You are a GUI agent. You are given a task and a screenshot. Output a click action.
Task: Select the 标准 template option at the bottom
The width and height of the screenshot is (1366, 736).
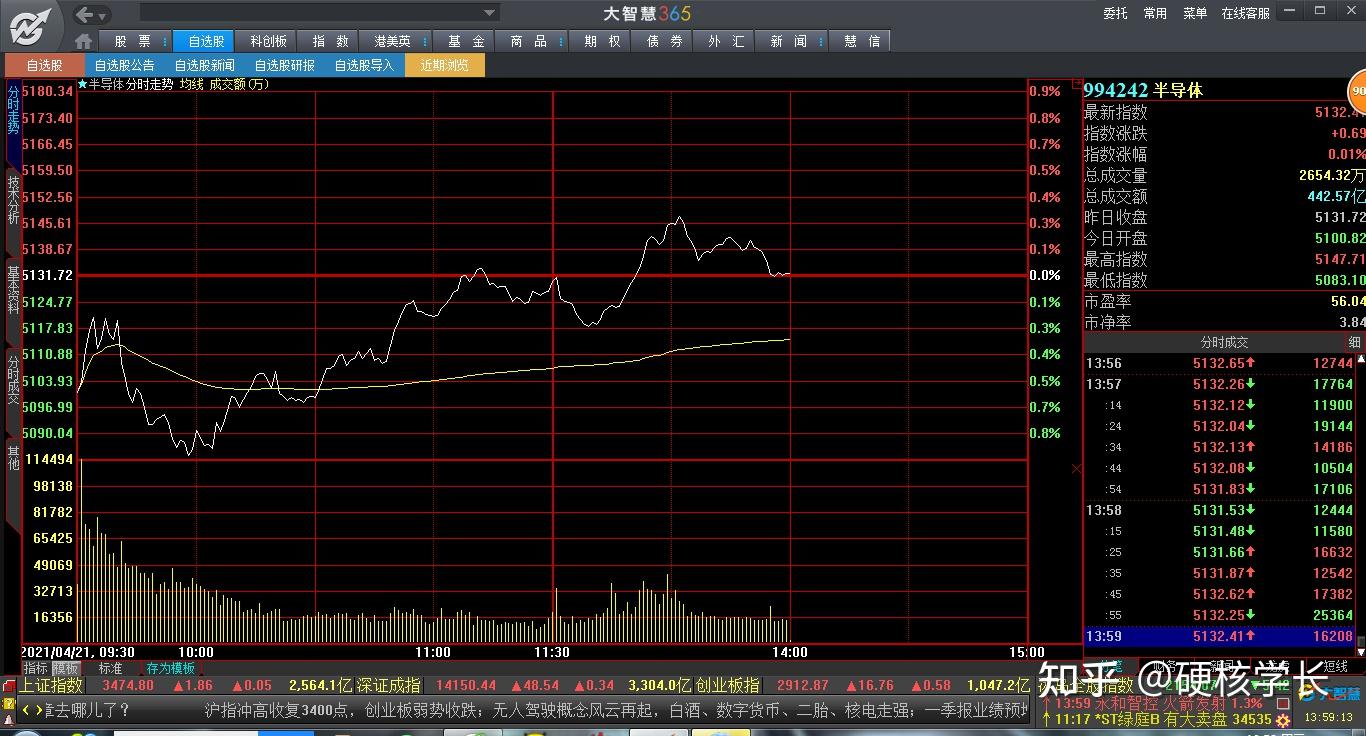tap(110, 667)
